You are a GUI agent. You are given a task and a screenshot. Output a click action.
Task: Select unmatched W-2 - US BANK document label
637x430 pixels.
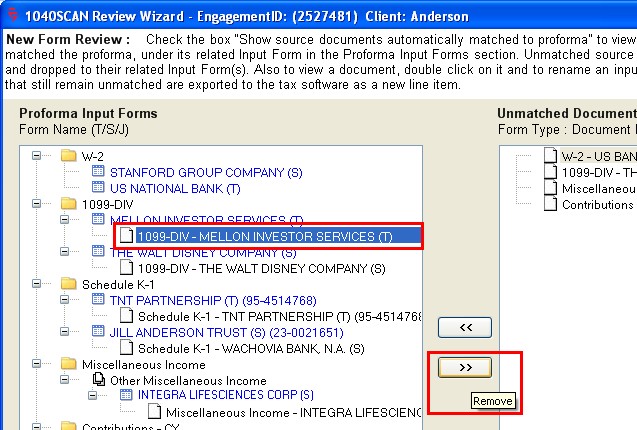(x=598, y=156)
